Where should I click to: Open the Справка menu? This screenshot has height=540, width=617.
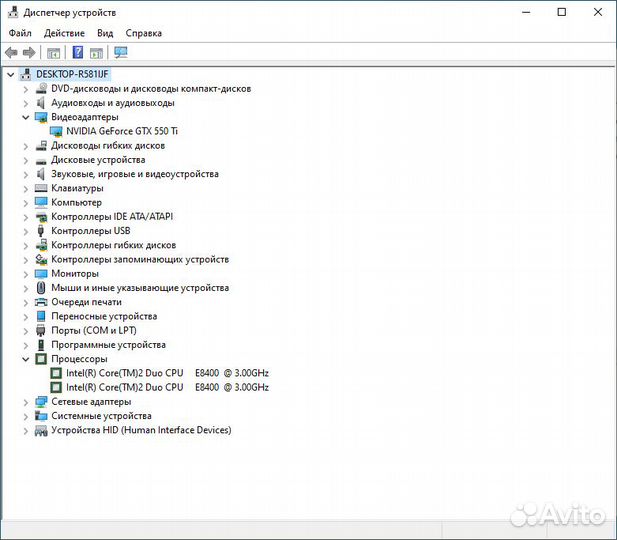pos(144,33)
